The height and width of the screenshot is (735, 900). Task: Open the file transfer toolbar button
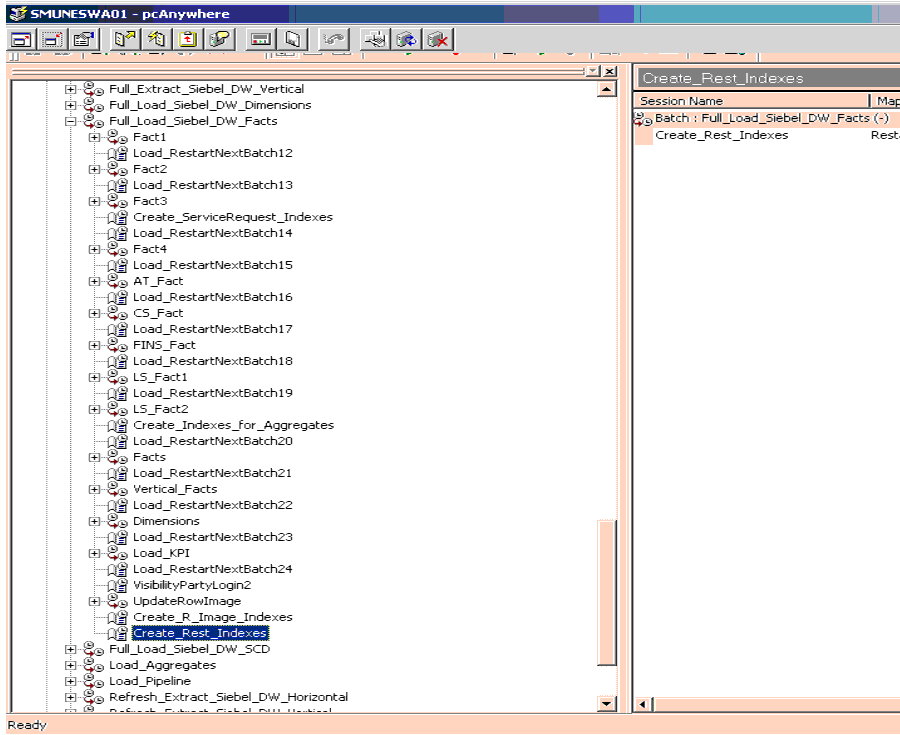(x=125, y=40)
